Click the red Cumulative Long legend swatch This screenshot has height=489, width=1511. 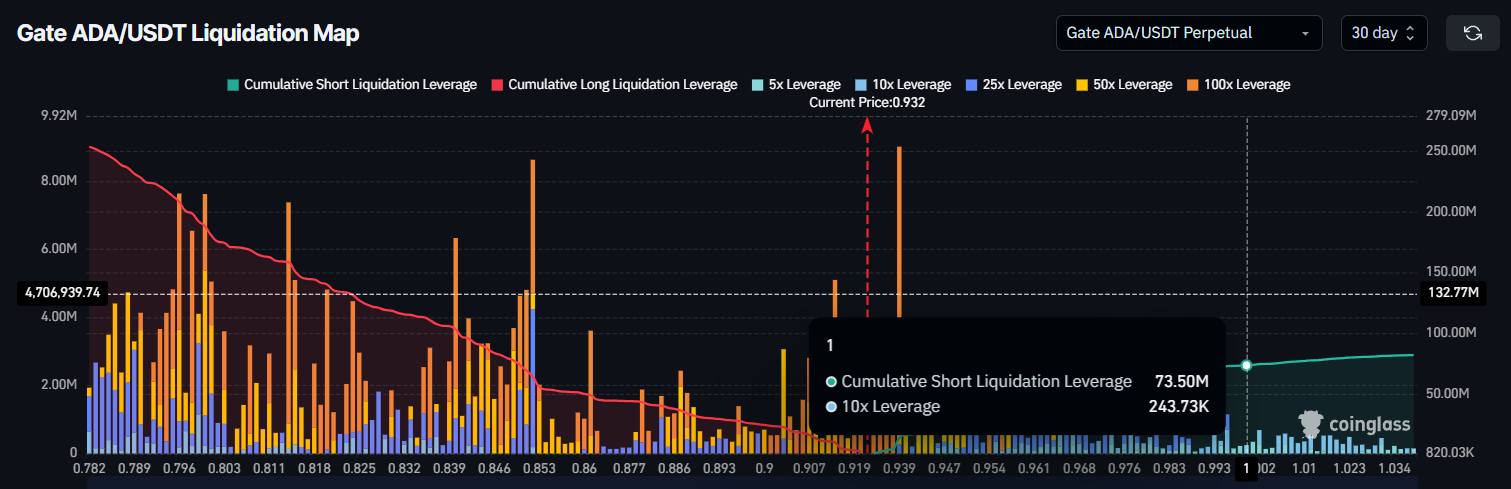497,85
